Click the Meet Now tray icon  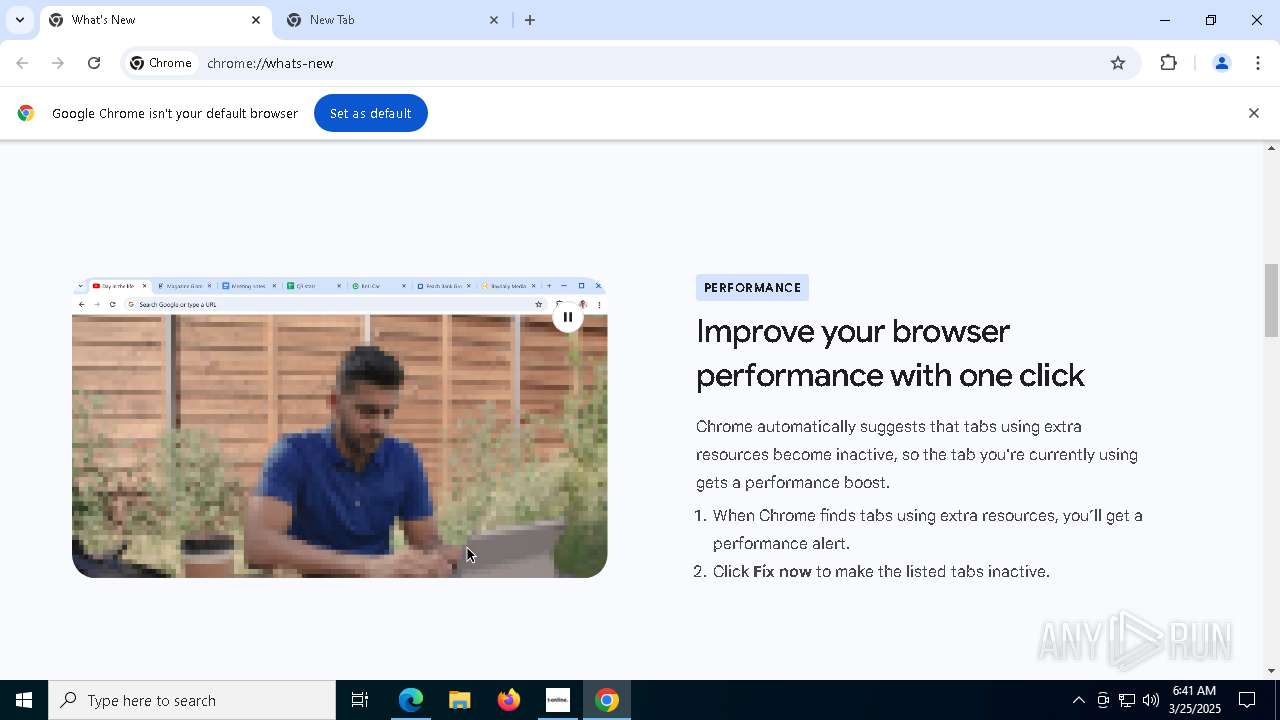point(1103,700)
